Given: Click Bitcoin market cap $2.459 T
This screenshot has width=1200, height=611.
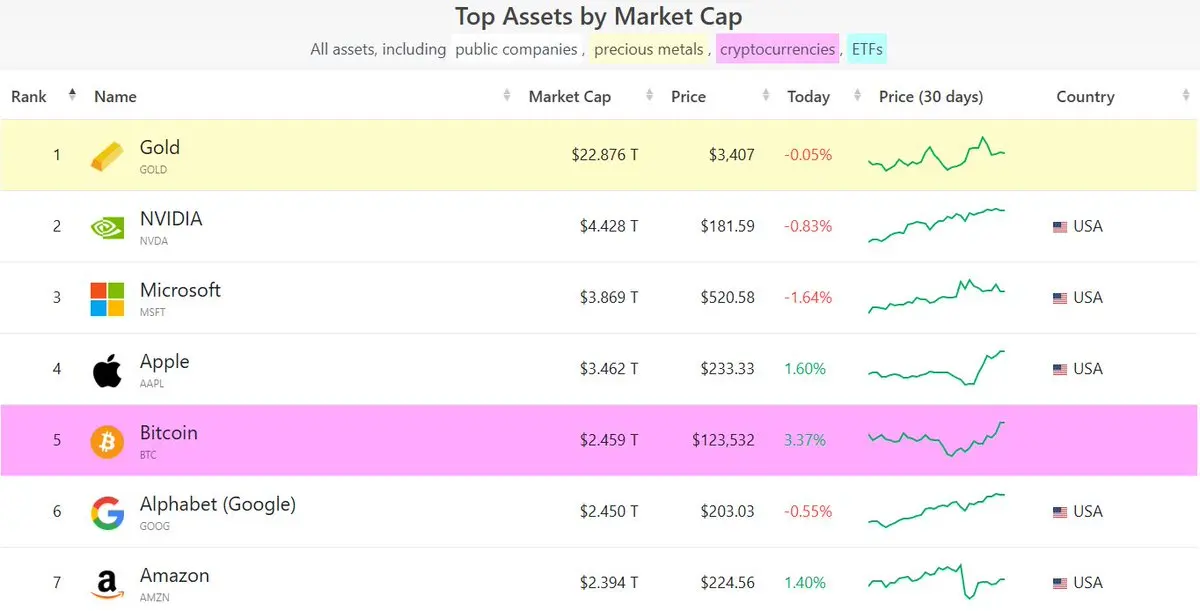Looking at the screenshot, I should [x=609, y=441].
